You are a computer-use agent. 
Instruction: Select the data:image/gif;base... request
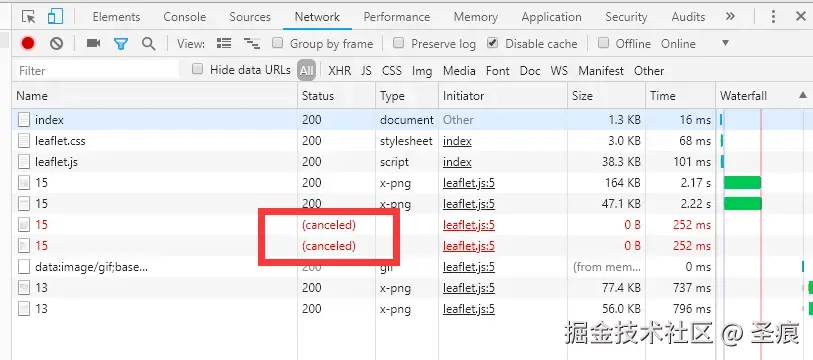[x=413, y=267]
